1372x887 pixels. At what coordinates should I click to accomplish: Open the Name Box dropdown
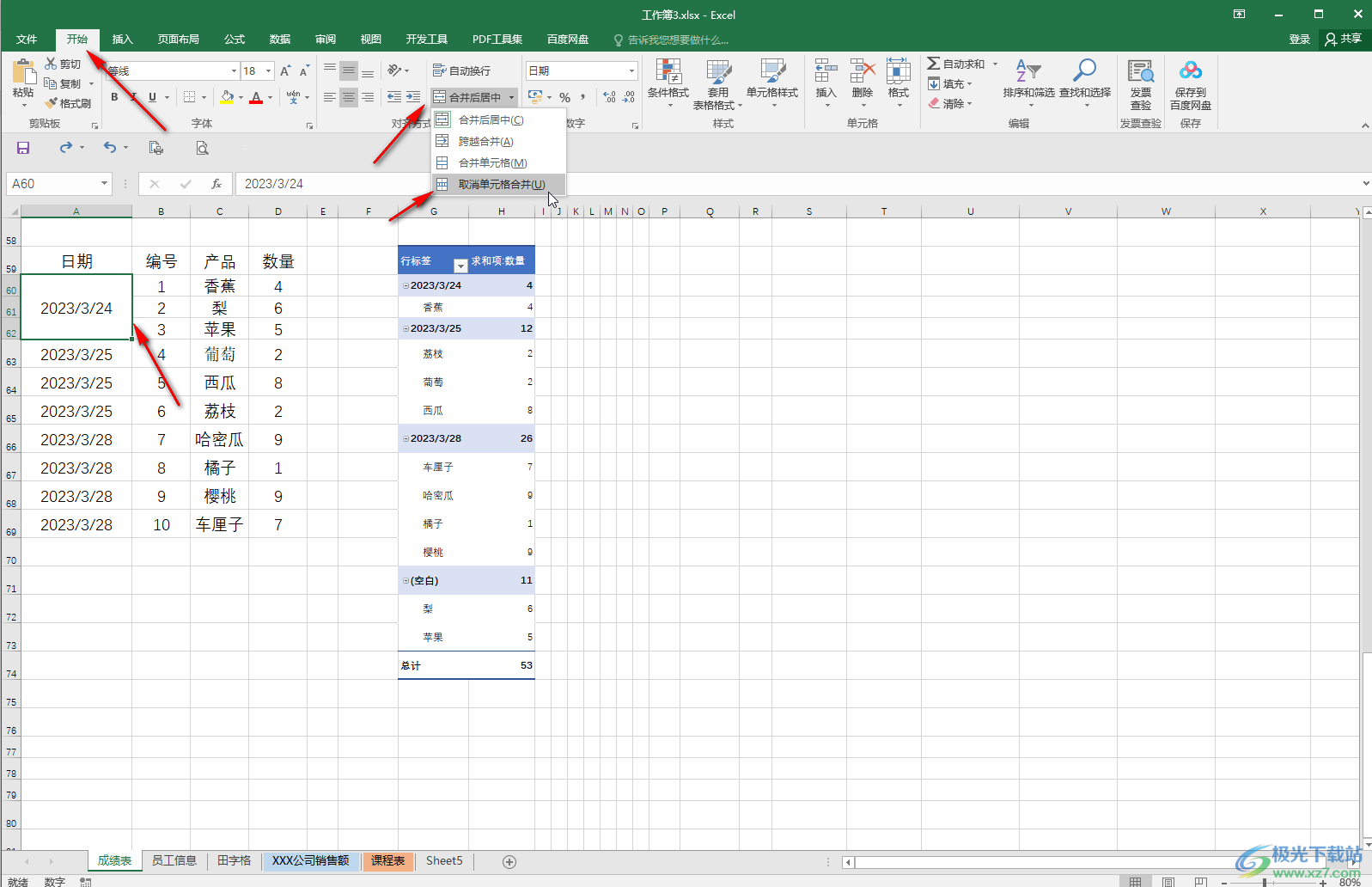click(104, 184)
